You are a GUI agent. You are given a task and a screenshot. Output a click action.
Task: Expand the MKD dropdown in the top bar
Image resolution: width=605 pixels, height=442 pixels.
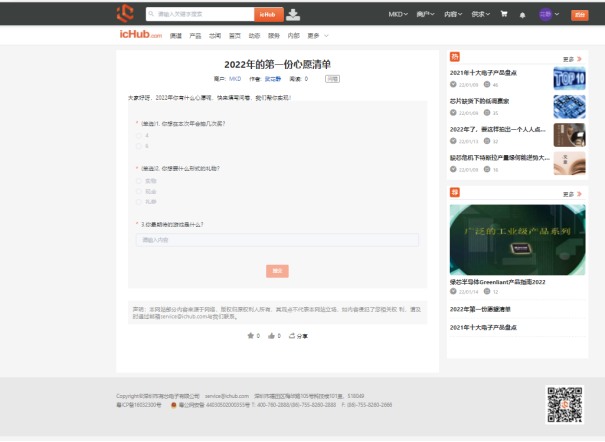(x=396, y=15)
